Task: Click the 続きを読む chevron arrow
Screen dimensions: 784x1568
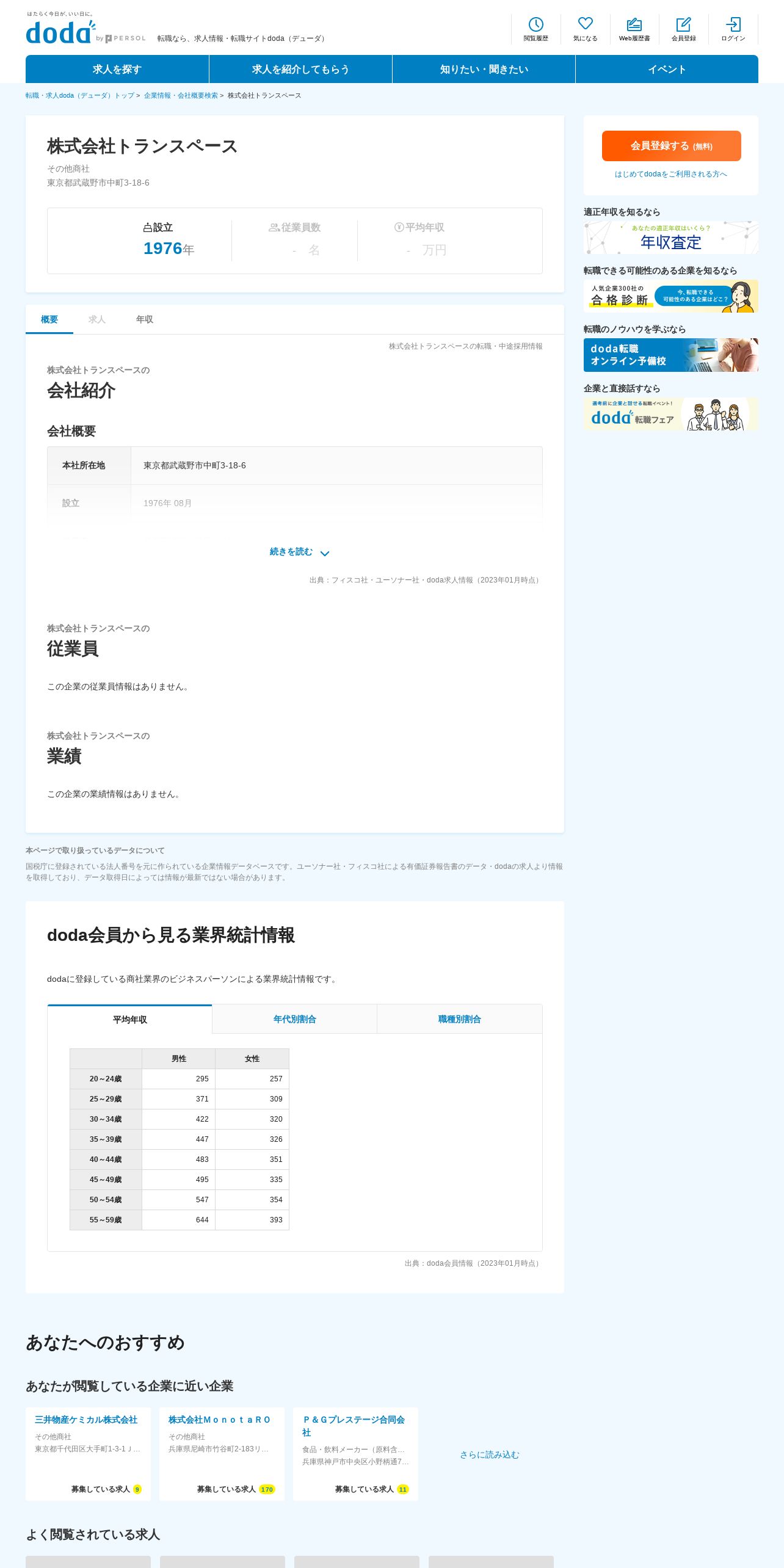Action: 325,553
